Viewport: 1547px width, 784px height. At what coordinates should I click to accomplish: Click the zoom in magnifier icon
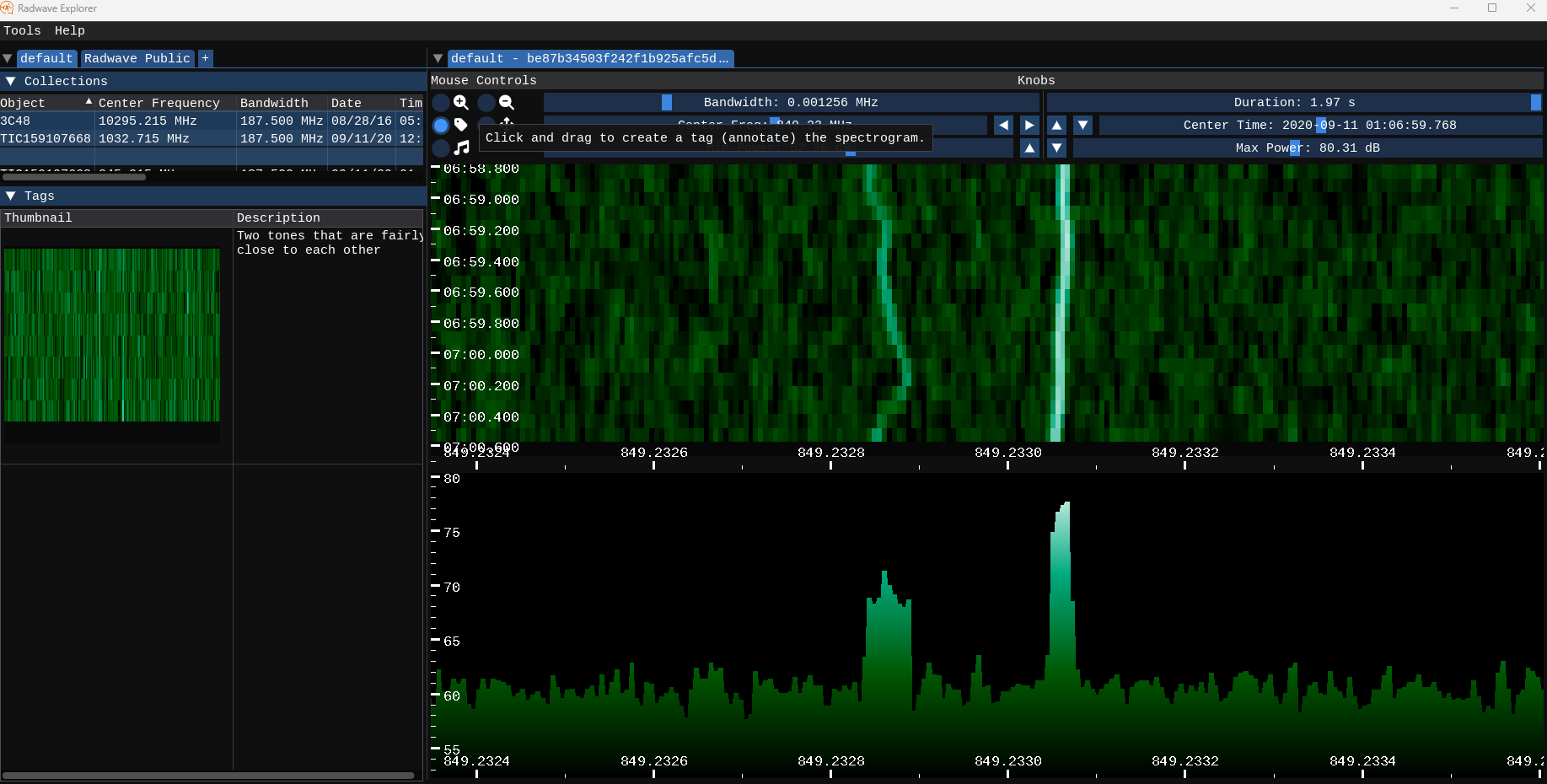pyautogui.click(x=461, y=102)
